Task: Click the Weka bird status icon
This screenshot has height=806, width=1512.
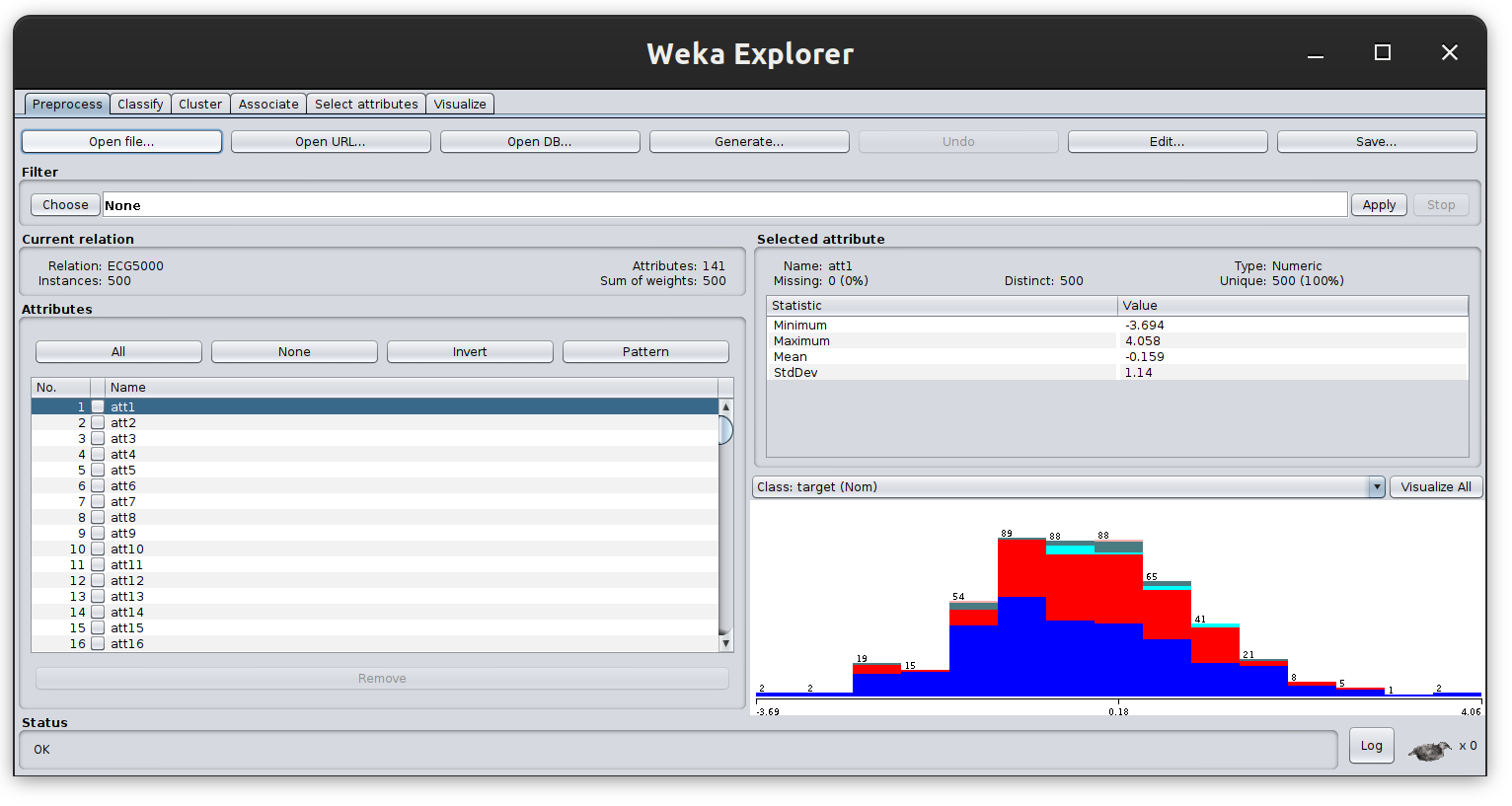Action: coord(1429,751)
